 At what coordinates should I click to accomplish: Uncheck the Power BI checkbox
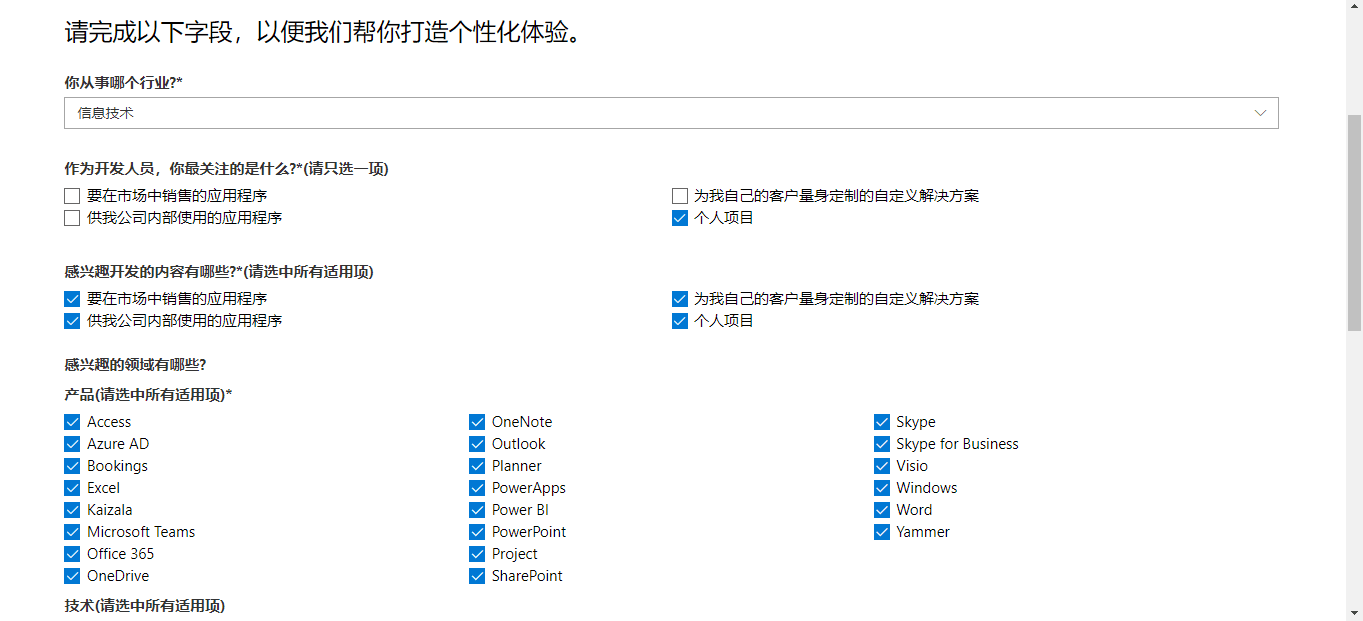[477, 510]
